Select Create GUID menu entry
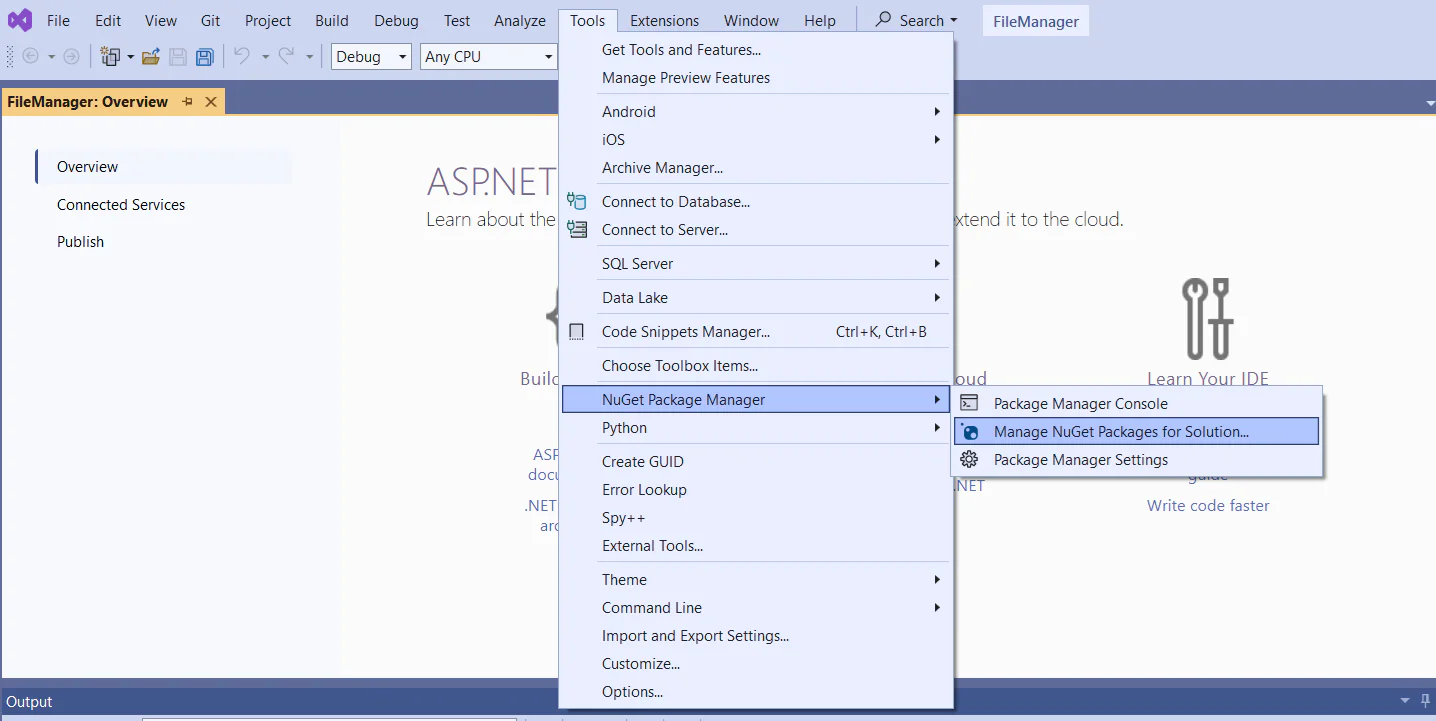This screenshot has width=1436, height=721. click(755, 462)
